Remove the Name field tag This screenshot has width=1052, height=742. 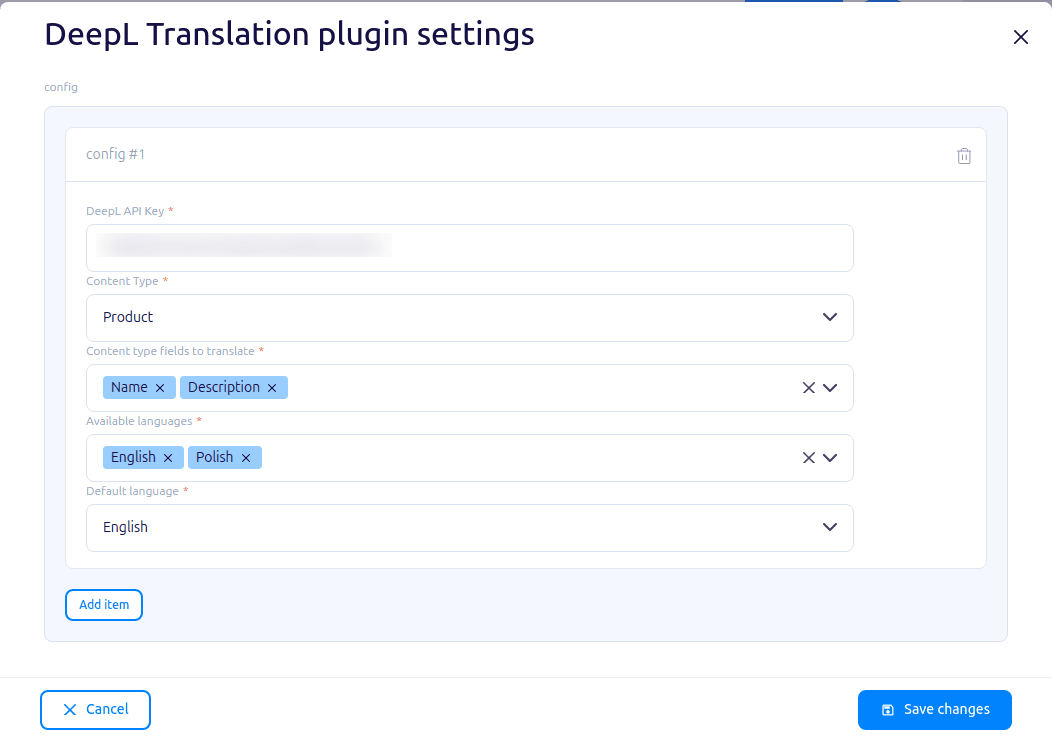click(x=160, y=388)
